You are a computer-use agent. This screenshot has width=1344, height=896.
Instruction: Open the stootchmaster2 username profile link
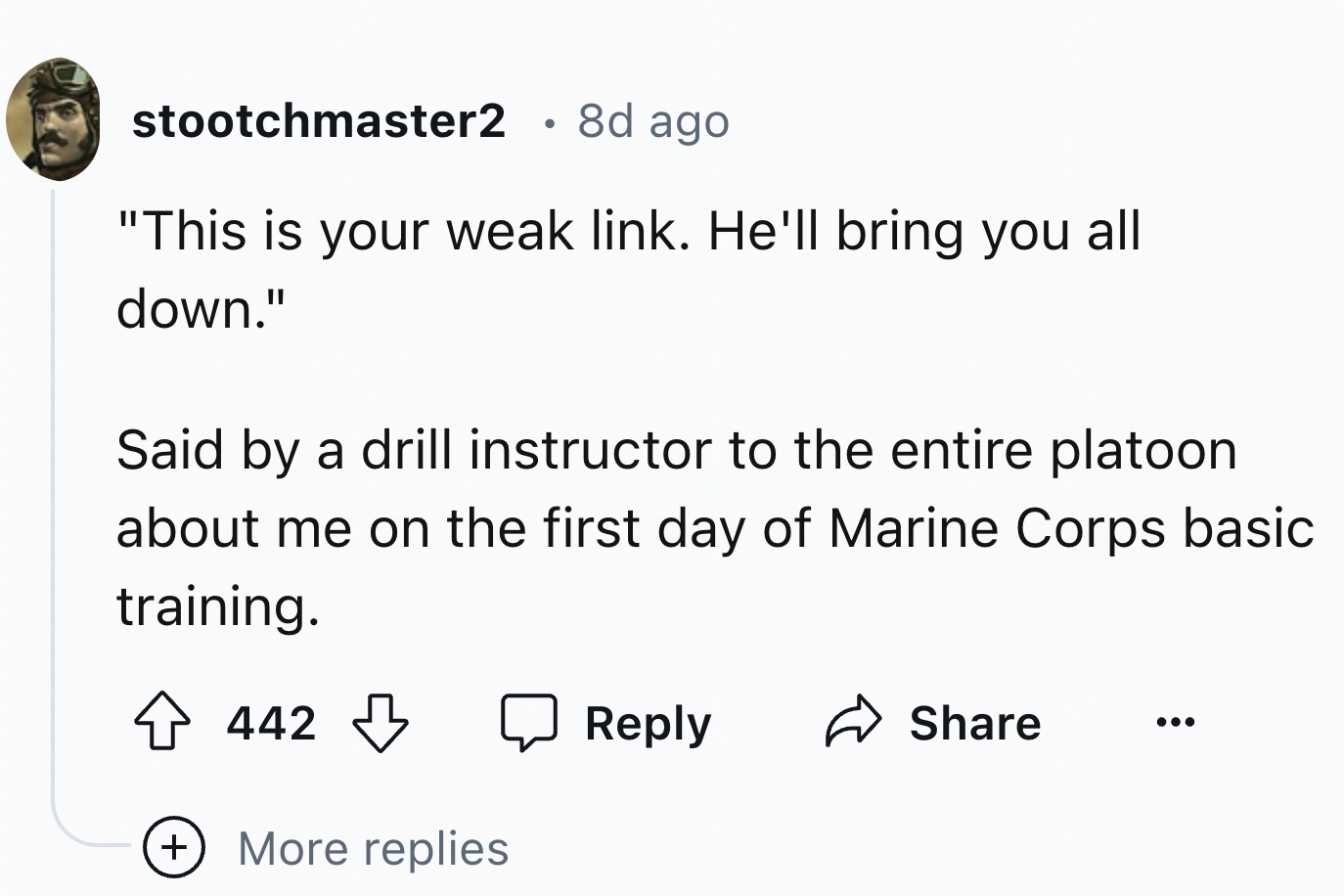319,120
